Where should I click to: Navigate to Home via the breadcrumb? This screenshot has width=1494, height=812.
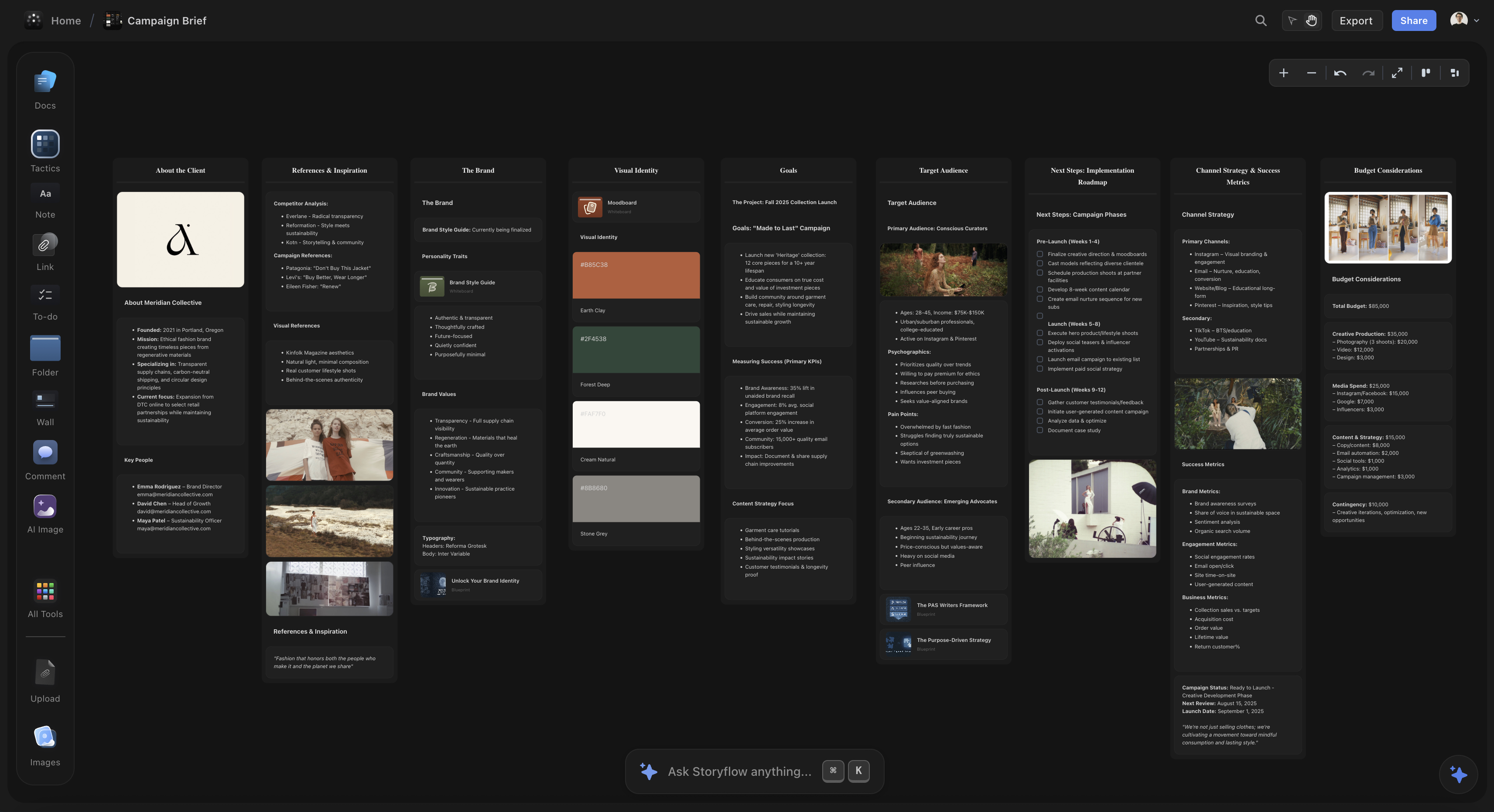[x=65, y=20]
